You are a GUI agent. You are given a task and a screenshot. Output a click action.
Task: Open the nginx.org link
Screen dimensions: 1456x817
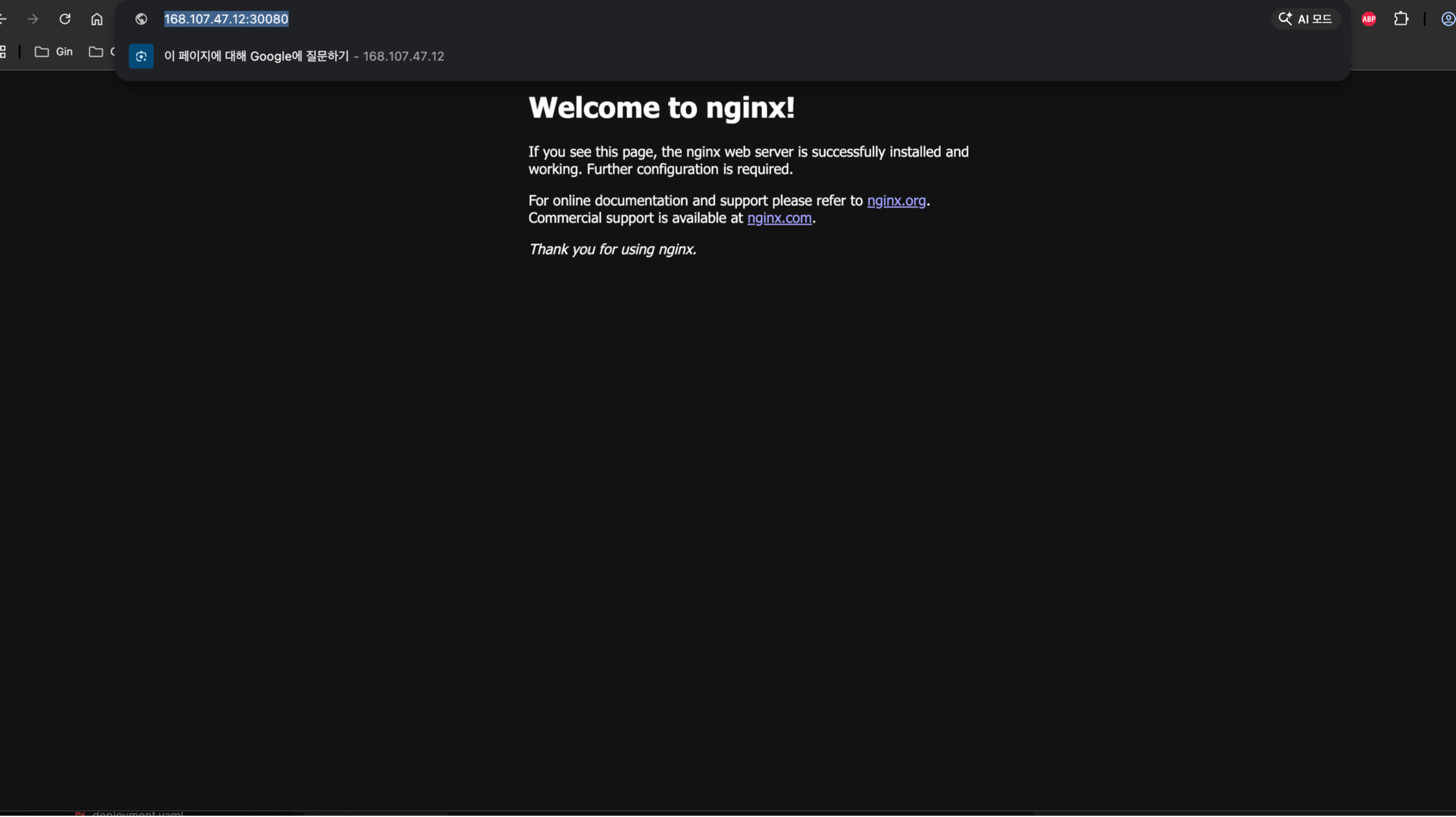tap(895, 201)
